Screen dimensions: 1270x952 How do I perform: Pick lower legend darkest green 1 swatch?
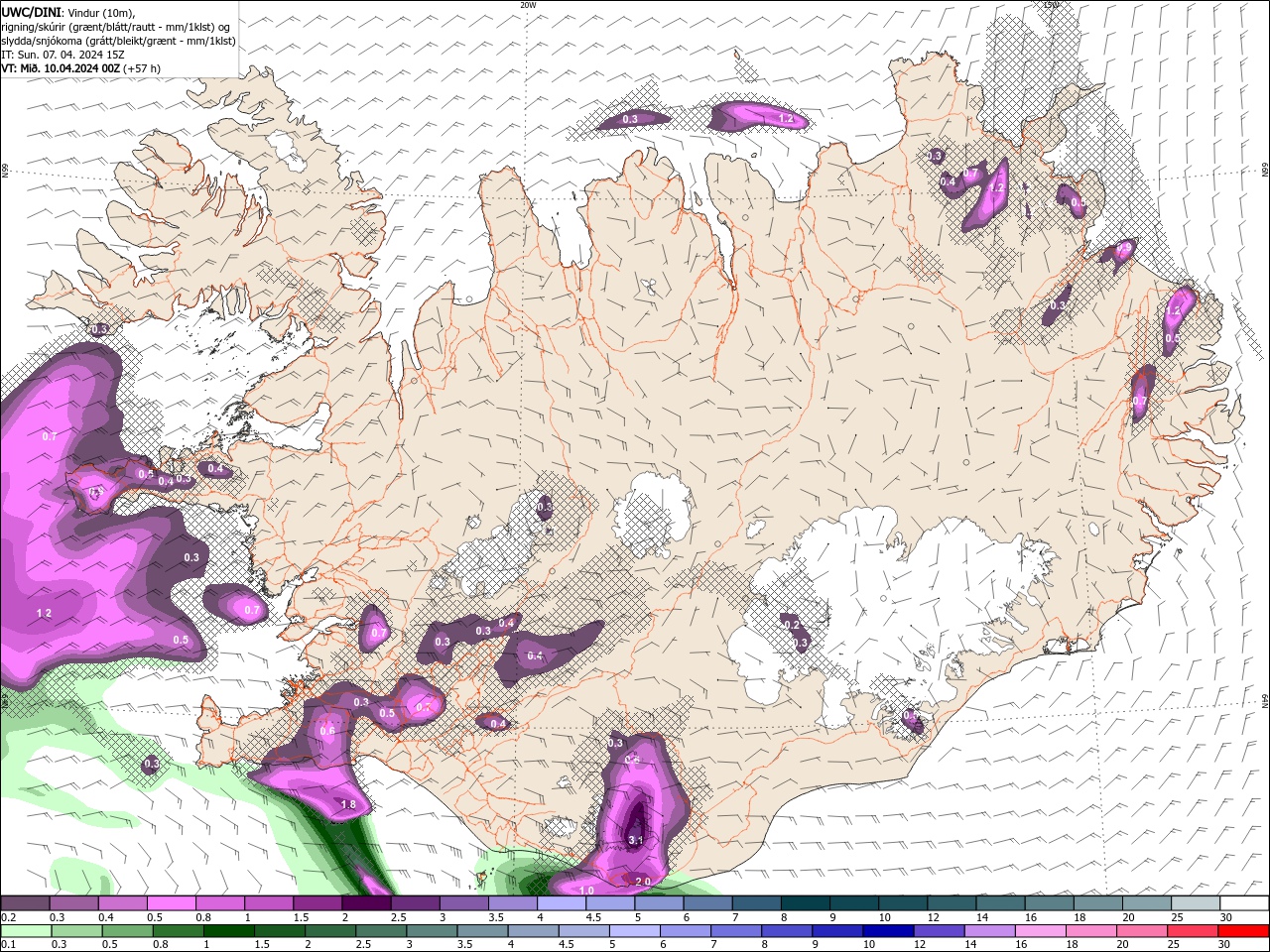tap(228, 931)
